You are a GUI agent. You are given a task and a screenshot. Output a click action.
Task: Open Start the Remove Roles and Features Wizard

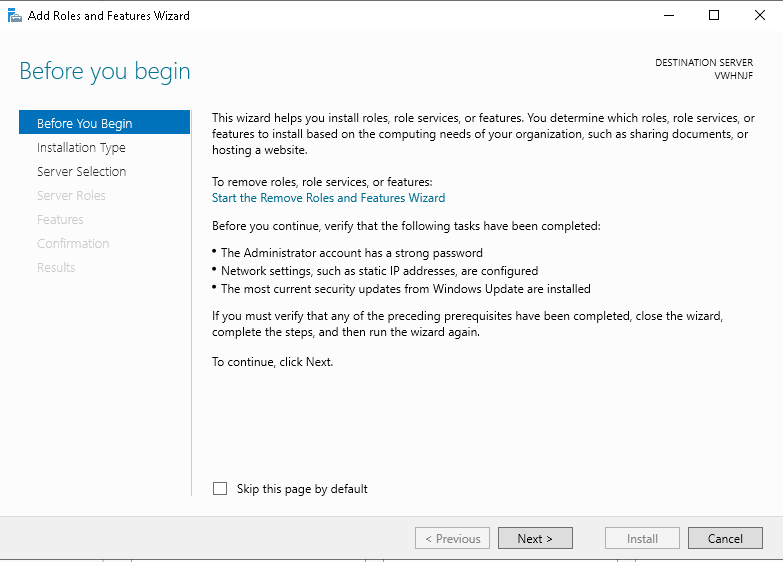pyautogui.click(x=328, y=198)
